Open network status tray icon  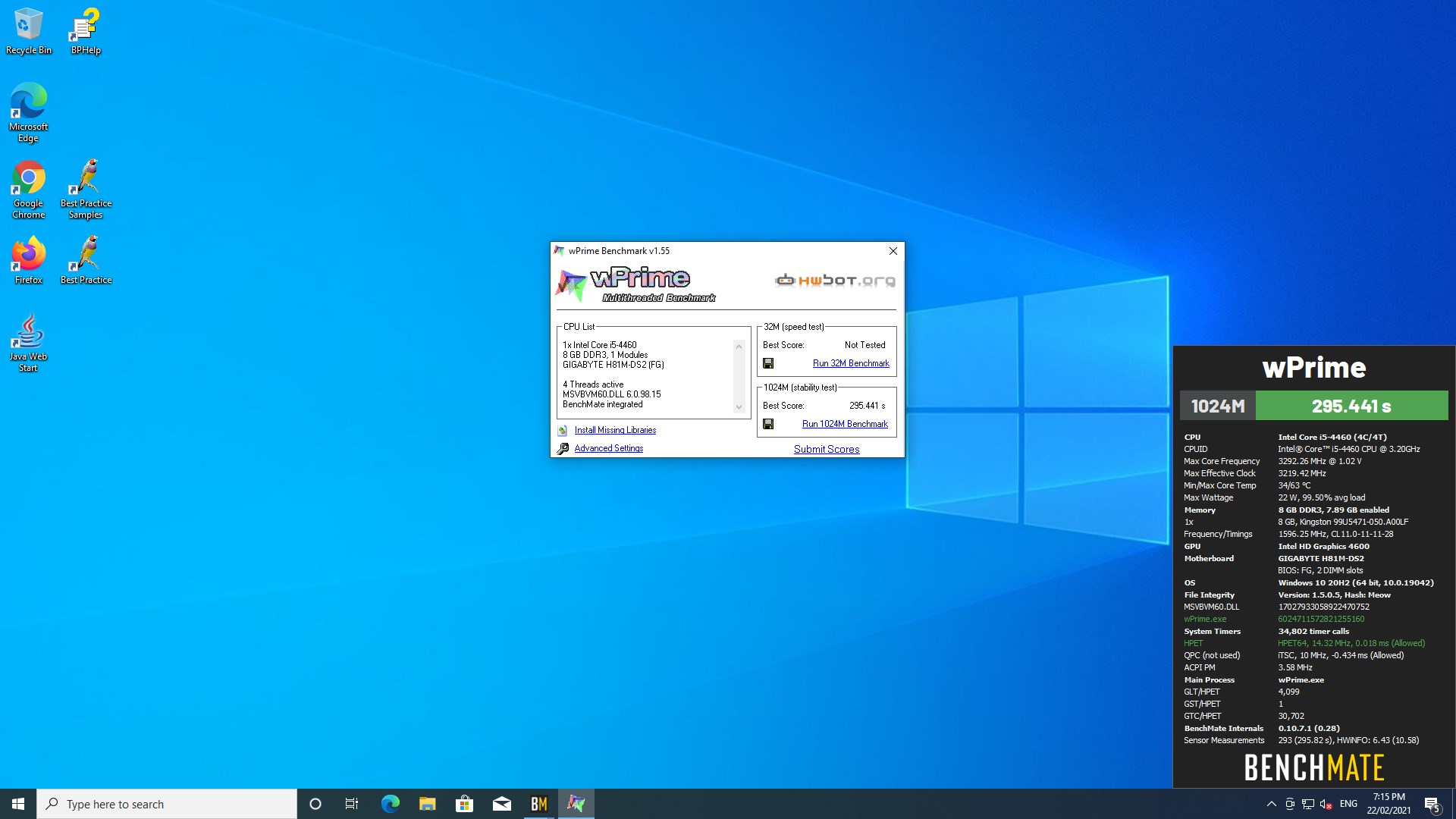tap(1308, 804)
